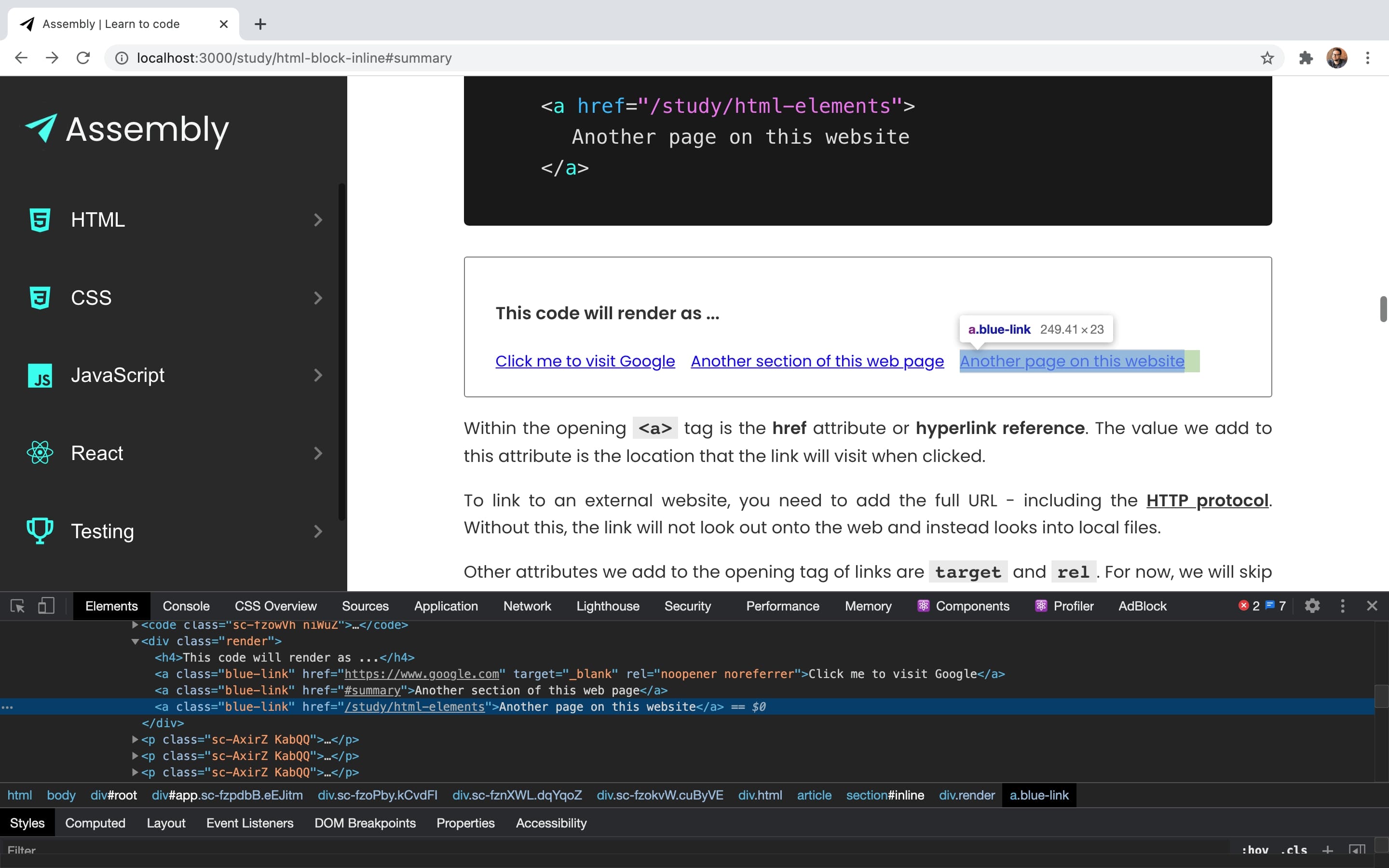Click the Testing trophy icon
This screenshot has height=868, width=1389.
point(40,531)
